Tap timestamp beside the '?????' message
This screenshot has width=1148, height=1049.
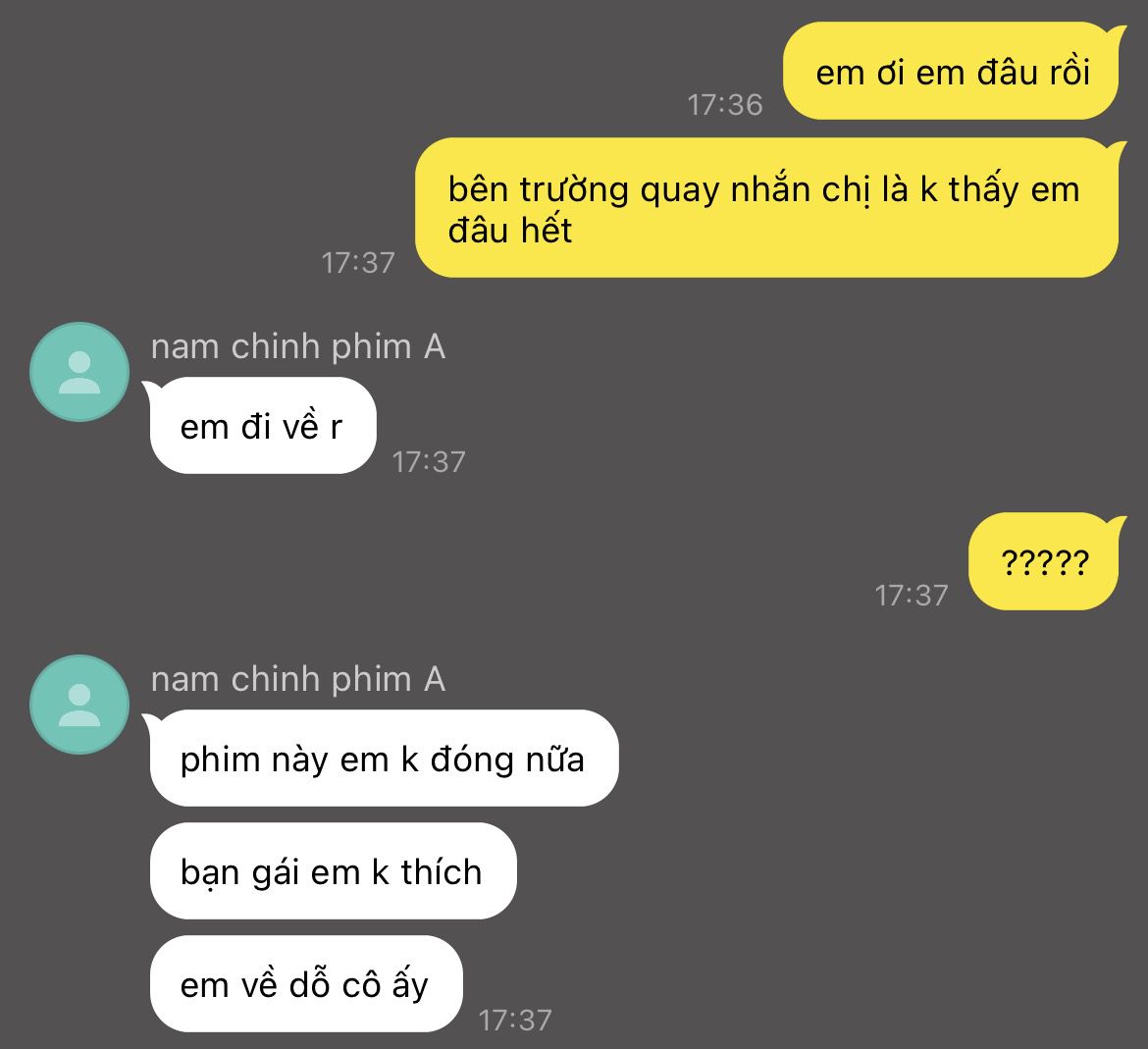[912, 595]
